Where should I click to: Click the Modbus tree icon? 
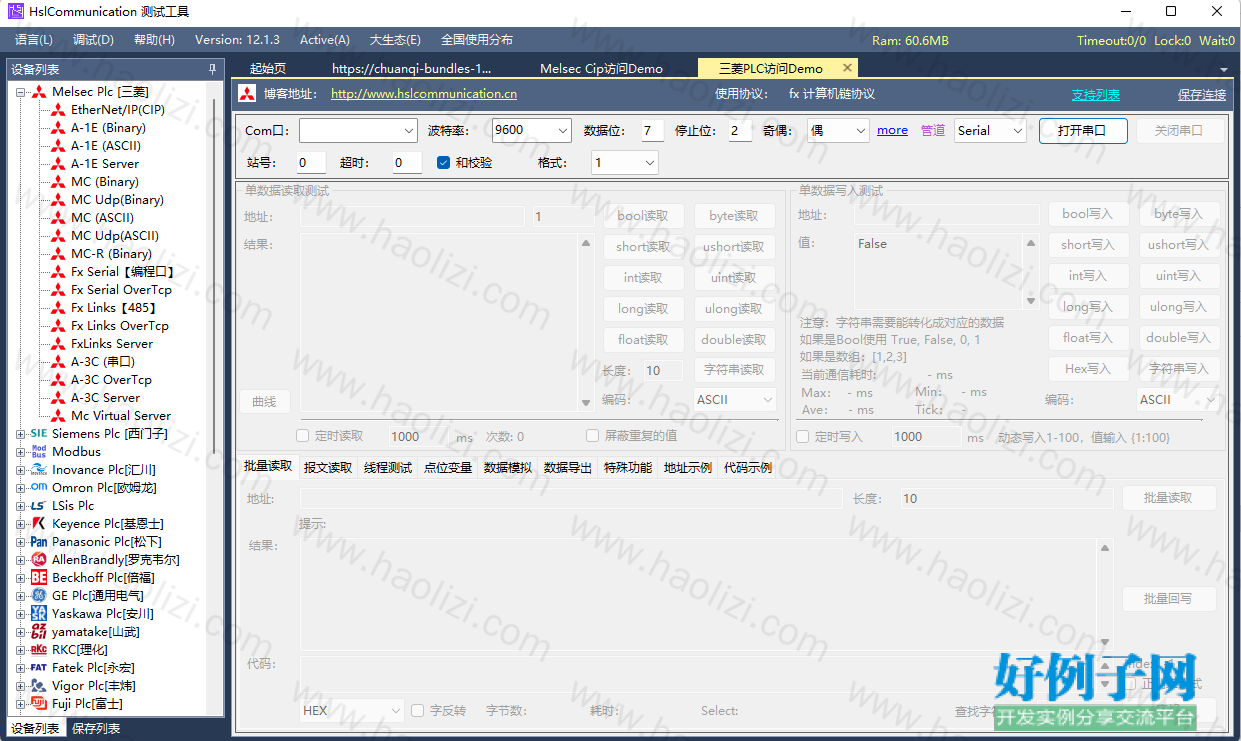click(x=39, y=452)
